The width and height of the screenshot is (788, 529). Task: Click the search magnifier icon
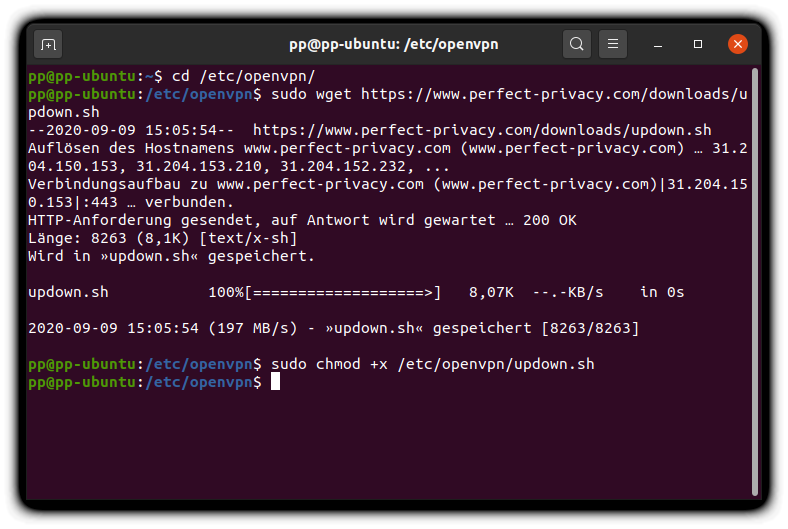pos(576,44)
